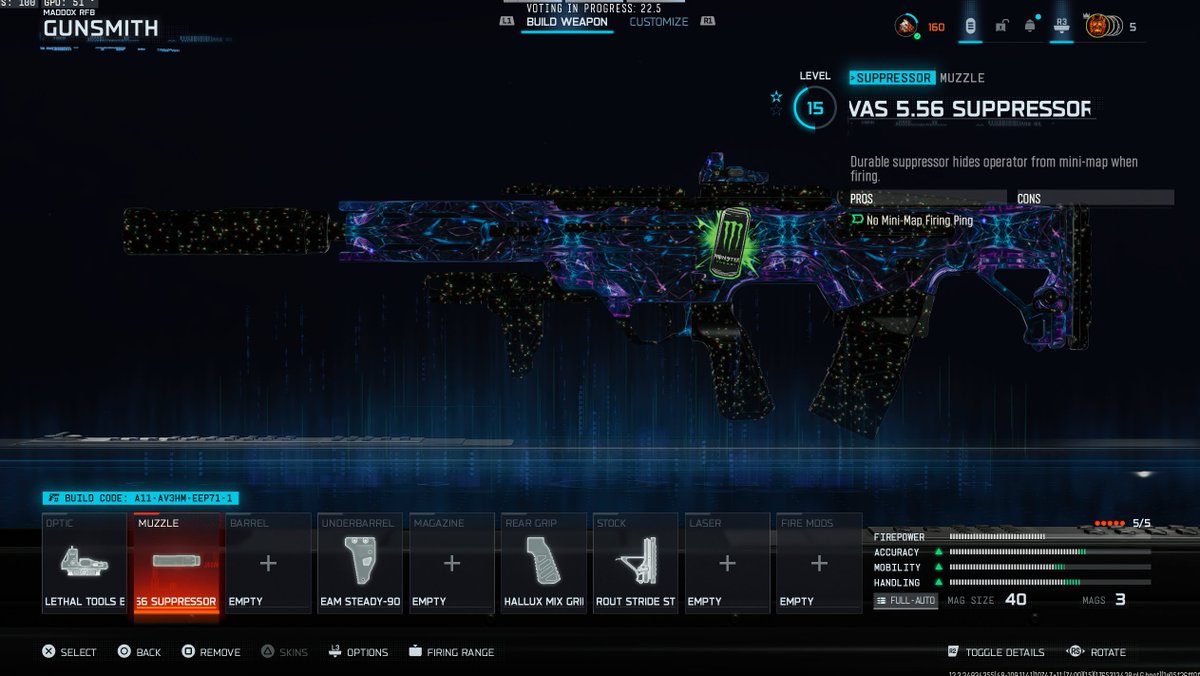Open the Options menu prompt
The image size is (1200, 676).
(358, 652)
